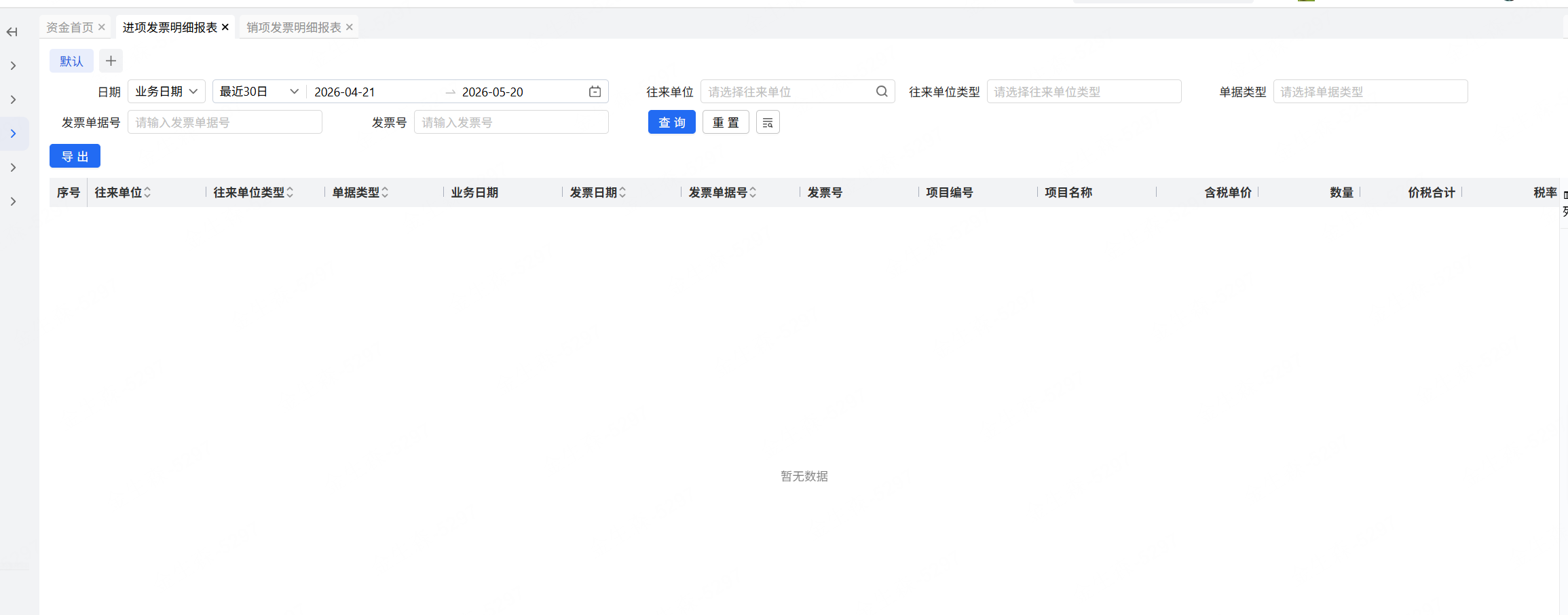The image size is (1568, 615).
Task: Add a new view with the plus icon
Action: [111, 61]
